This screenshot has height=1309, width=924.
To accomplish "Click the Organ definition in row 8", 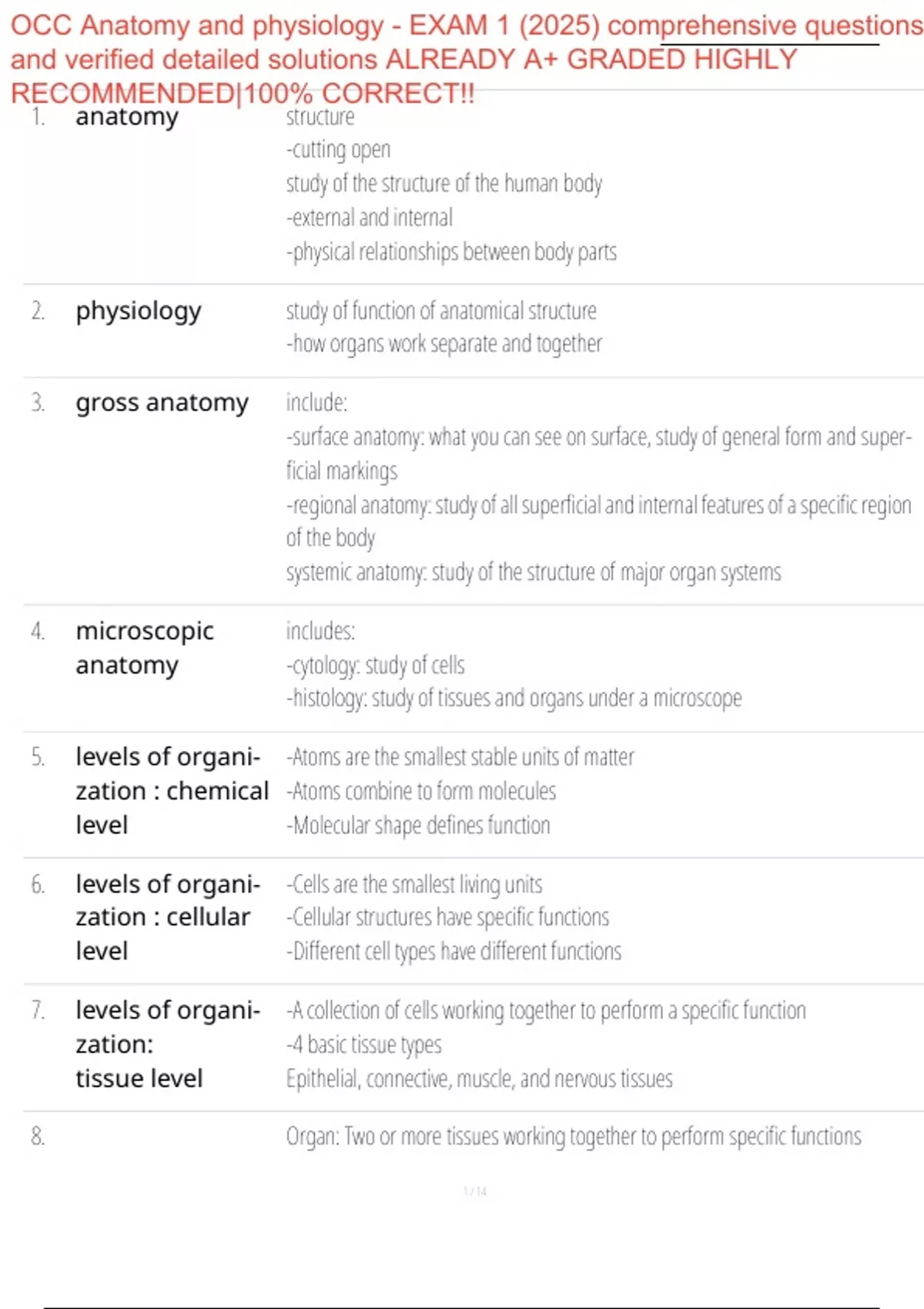I will pyautogui.click(x=573, y=1137).
